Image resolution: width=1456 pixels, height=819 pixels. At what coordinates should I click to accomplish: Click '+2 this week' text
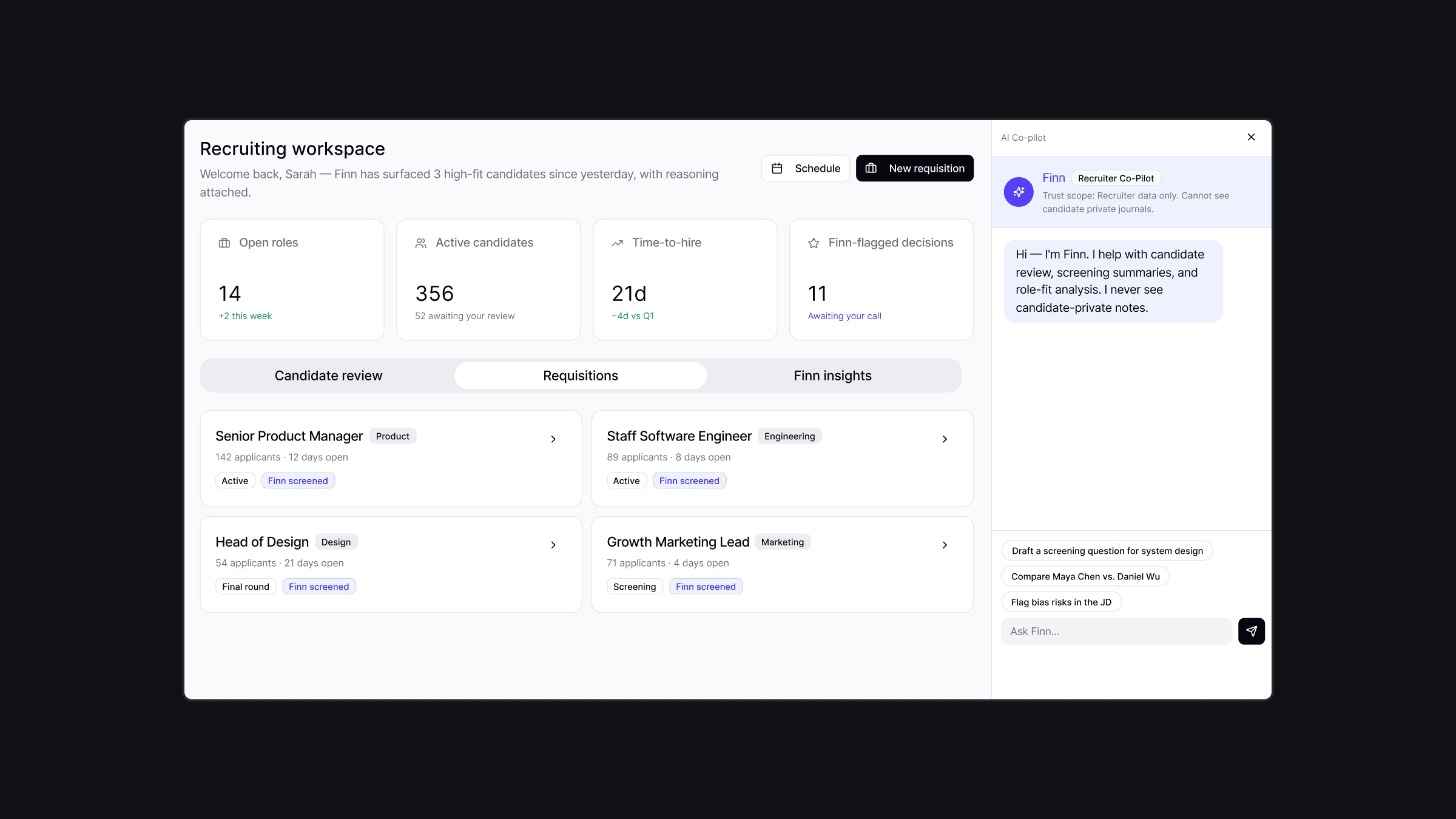[x=245, y=316]
